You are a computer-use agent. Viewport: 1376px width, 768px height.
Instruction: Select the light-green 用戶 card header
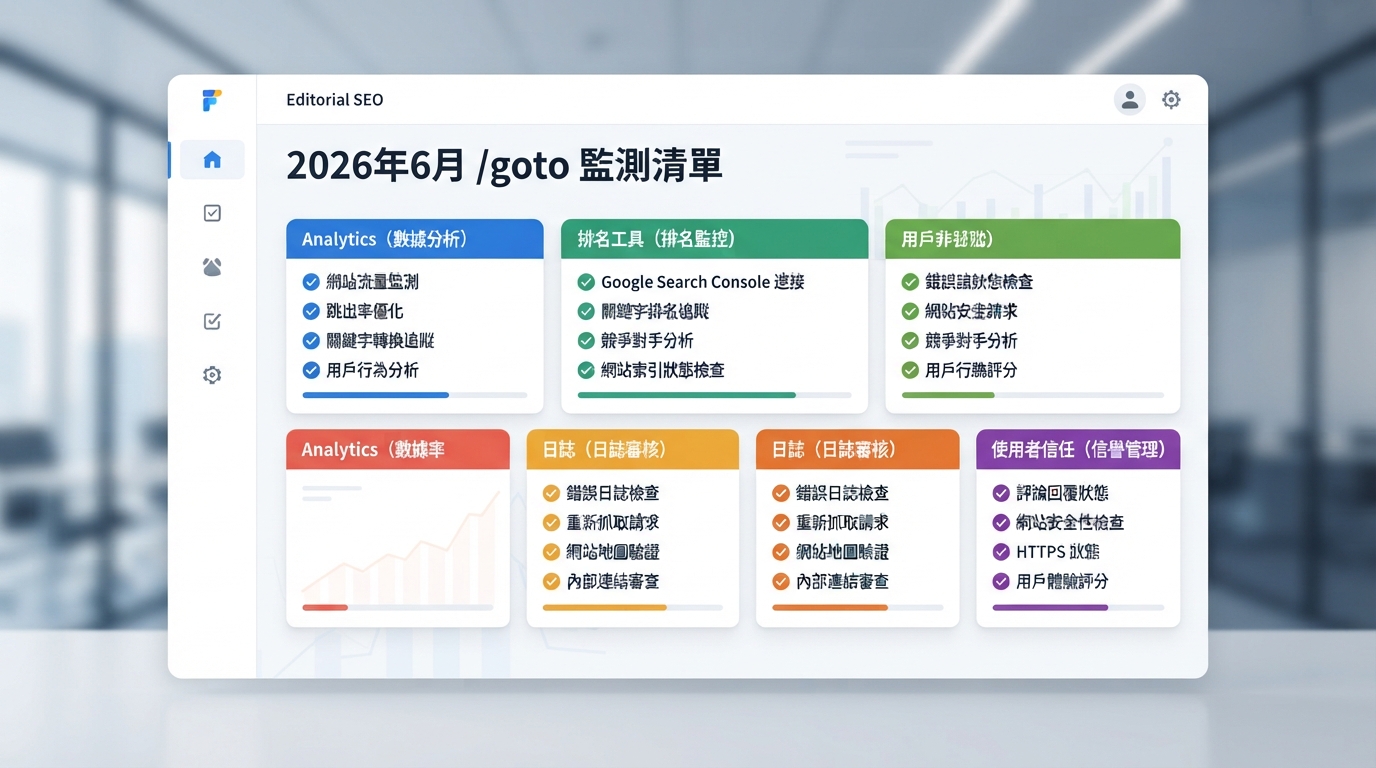(1032, 239)
